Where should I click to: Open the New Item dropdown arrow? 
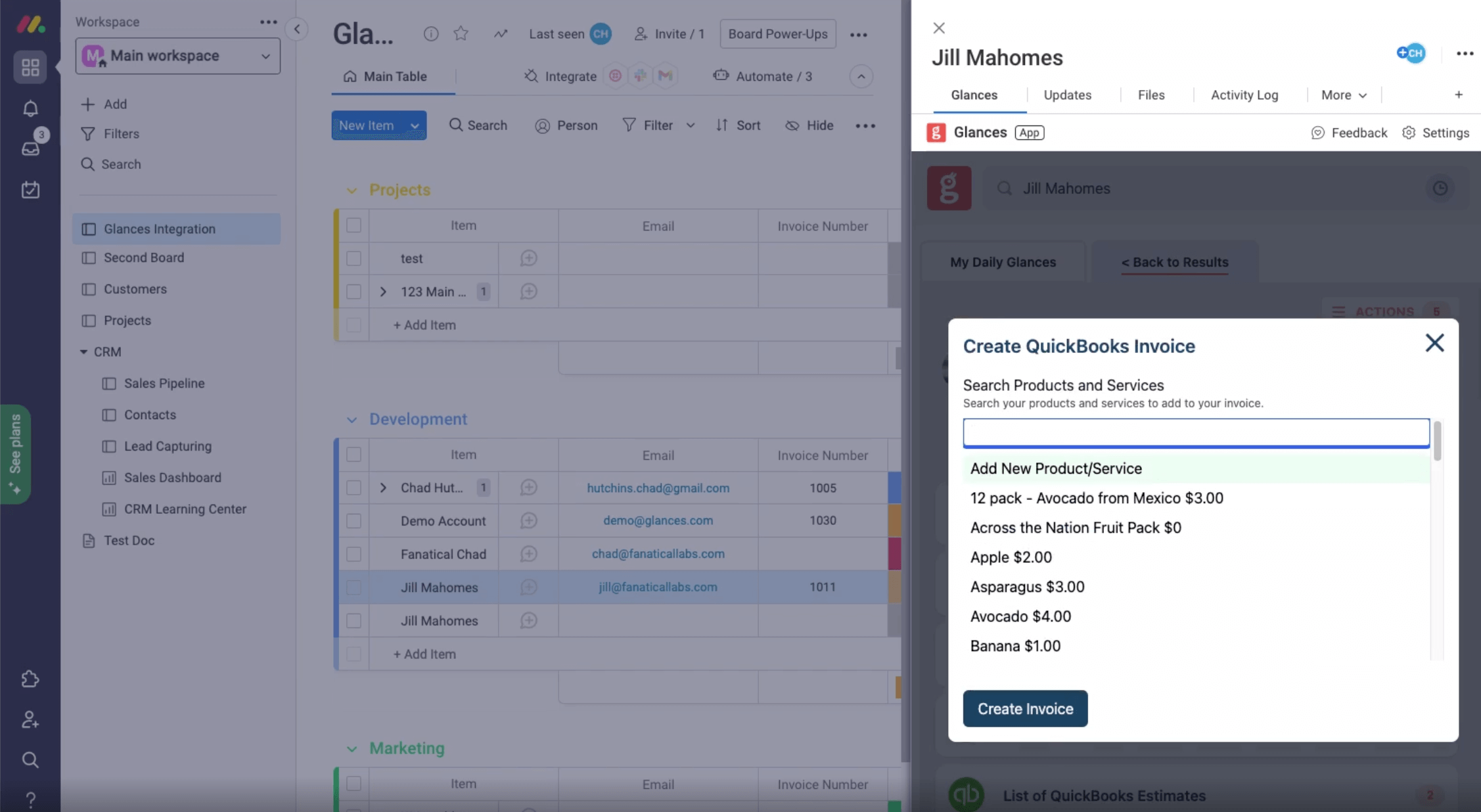point(415,125)
